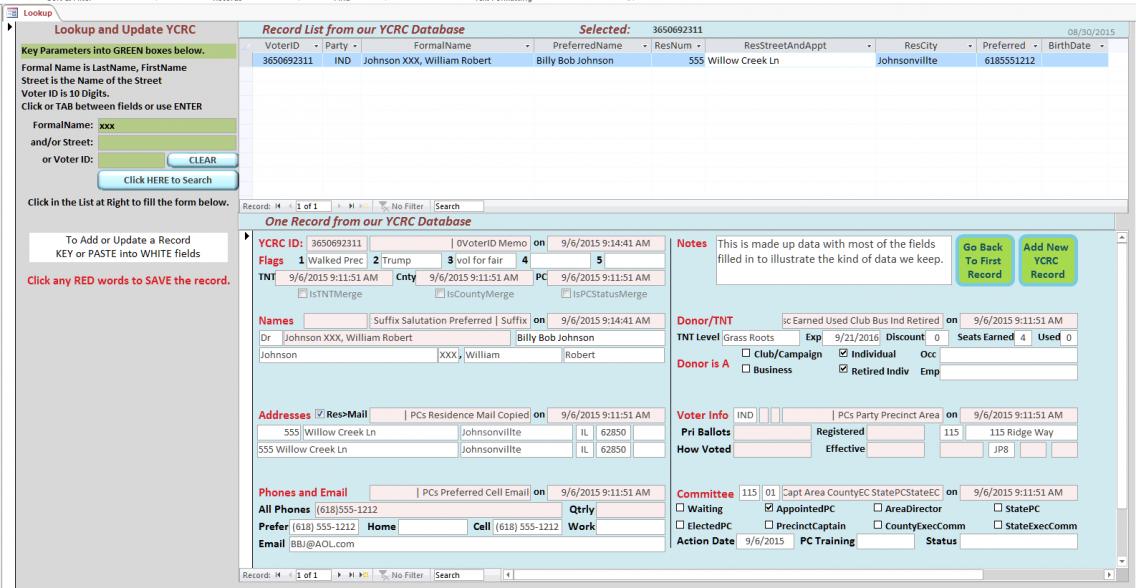The width and height of the screenshot is (1136, 588).
Task: Click into the and/or Street input field
Action: [x=166, y=142]
